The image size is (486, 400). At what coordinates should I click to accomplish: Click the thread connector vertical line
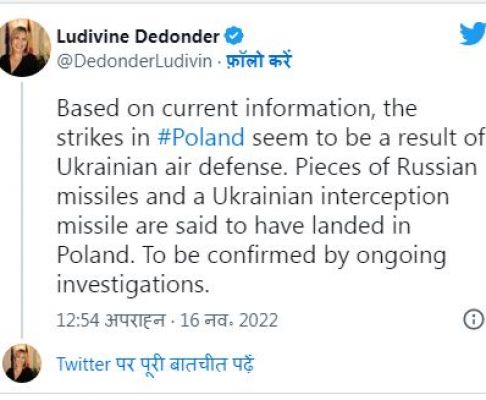[22, 210]
